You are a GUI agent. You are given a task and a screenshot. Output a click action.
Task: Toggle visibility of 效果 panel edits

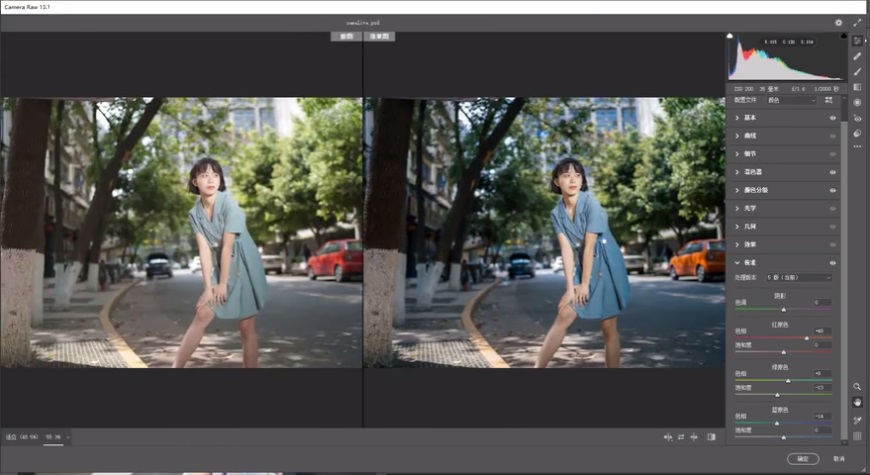pos(833,245)
